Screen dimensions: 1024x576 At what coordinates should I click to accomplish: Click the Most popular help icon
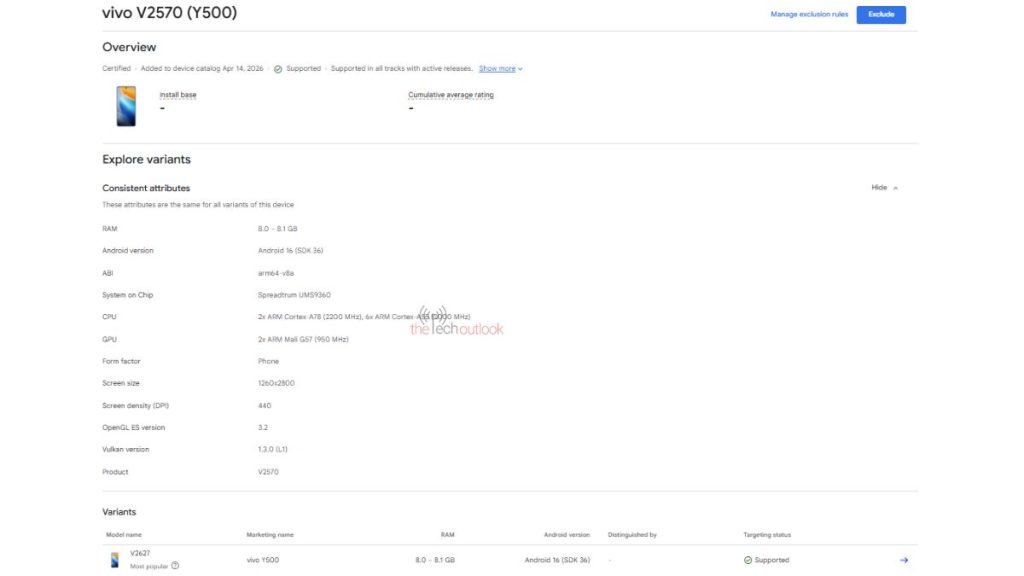(175, 566)
